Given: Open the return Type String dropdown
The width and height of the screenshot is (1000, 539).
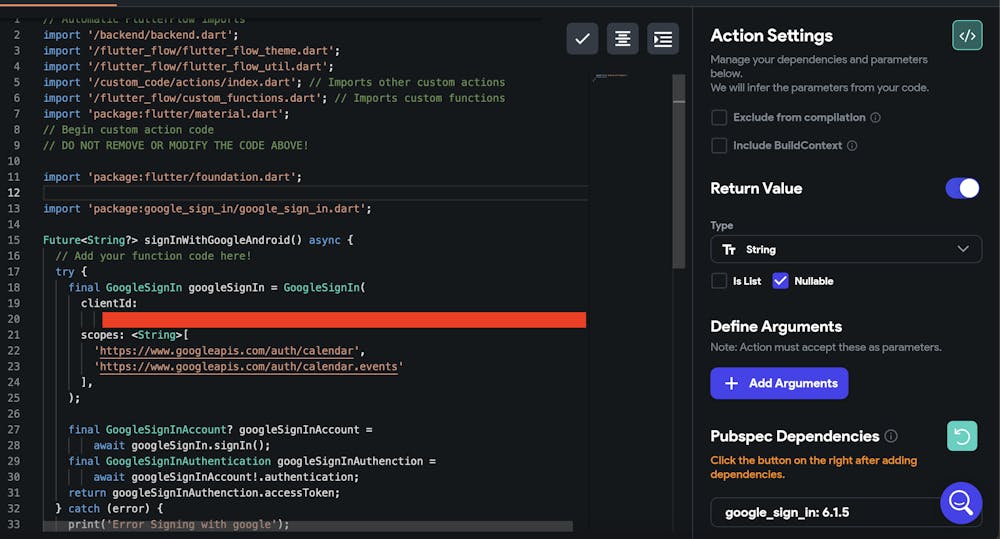Looking at the screenshot, I should [x=846, y=249].
